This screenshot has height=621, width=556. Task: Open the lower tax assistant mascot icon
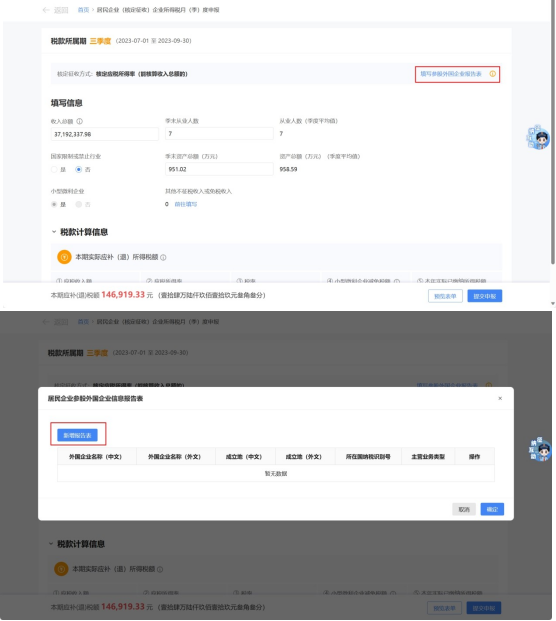pos(539,449)
